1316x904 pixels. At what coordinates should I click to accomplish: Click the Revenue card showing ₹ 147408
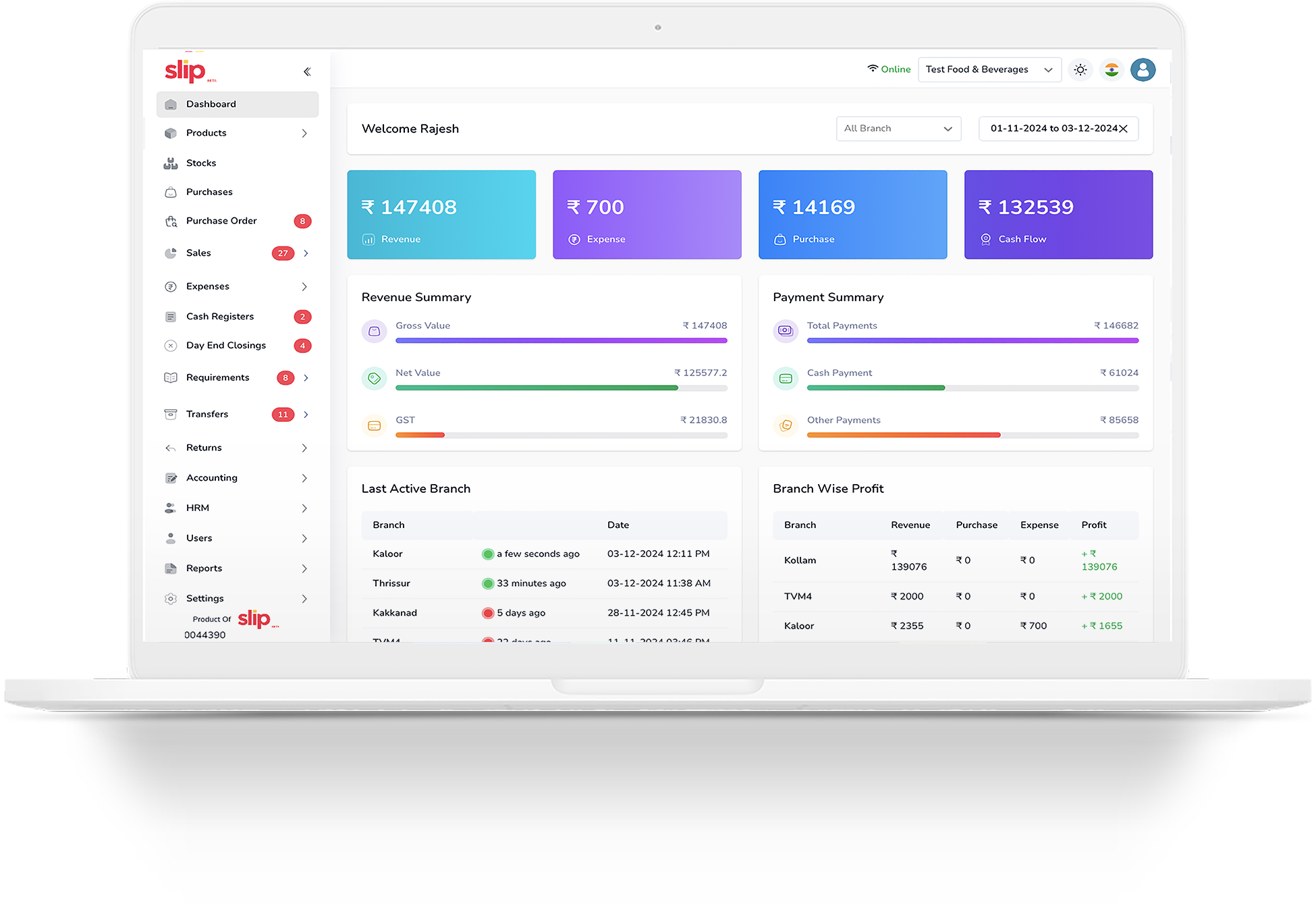pos(441,215)
